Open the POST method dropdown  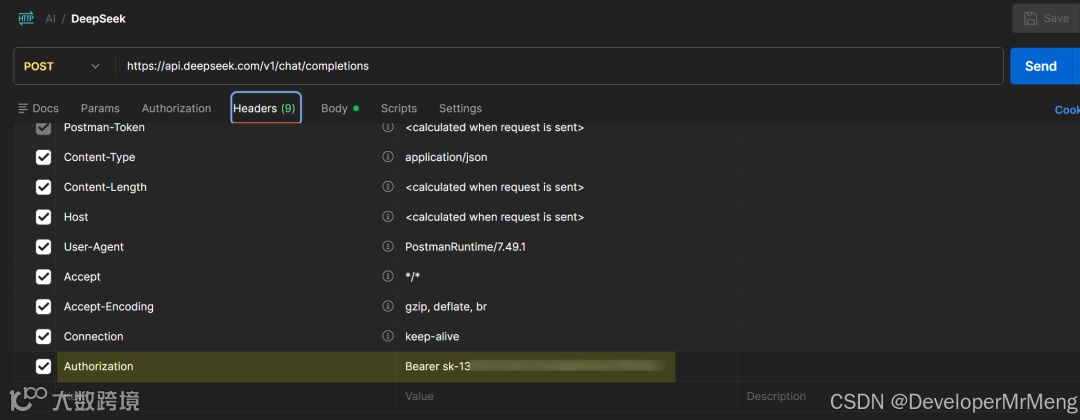point(62,66)
